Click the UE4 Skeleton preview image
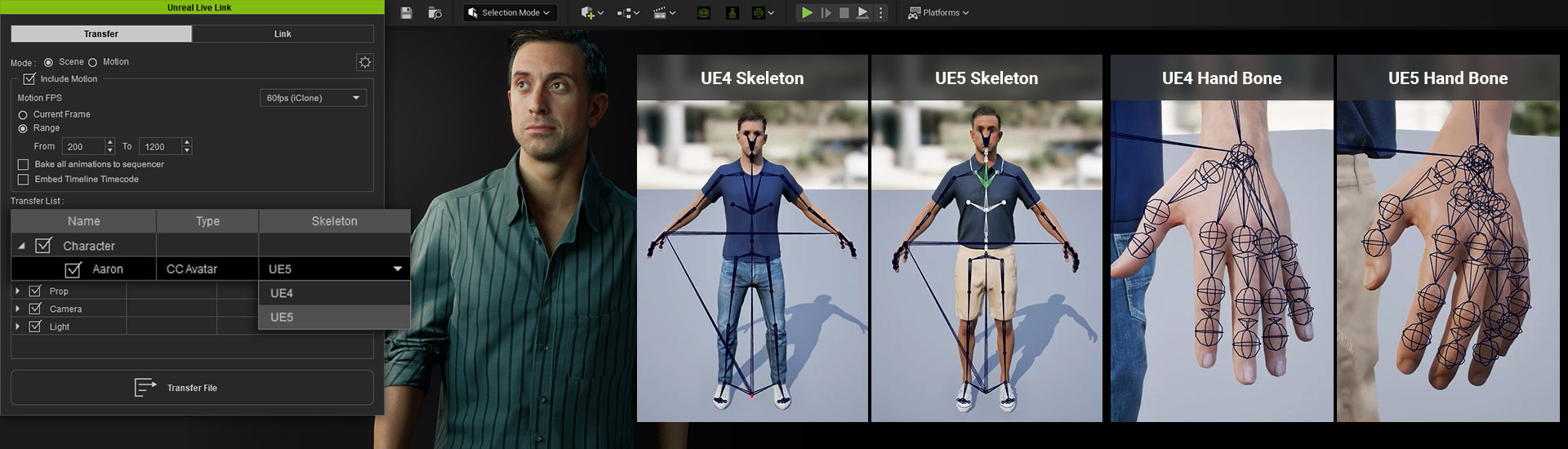The height and width of the screenshot is (449, 1568). coord(752,260)
